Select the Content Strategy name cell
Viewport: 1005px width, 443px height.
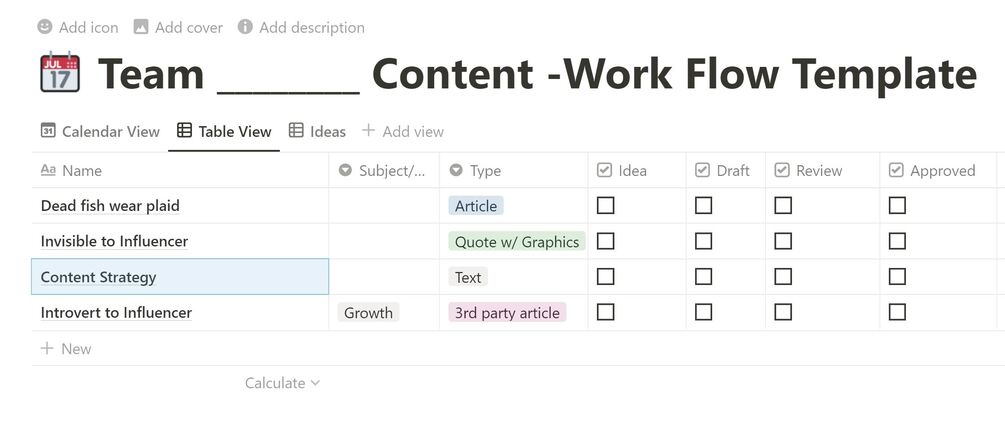coord(180,277)
